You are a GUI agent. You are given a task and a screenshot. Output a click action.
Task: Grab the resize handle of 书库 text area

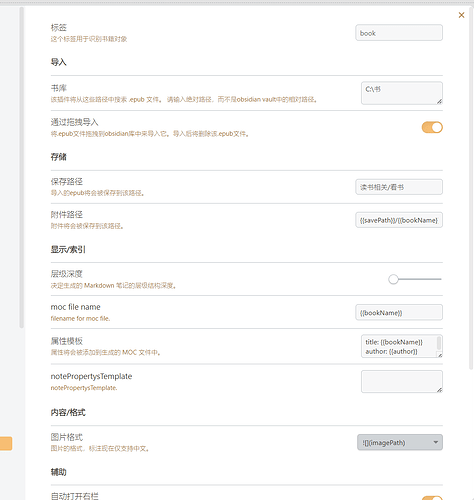coord(439,101)
